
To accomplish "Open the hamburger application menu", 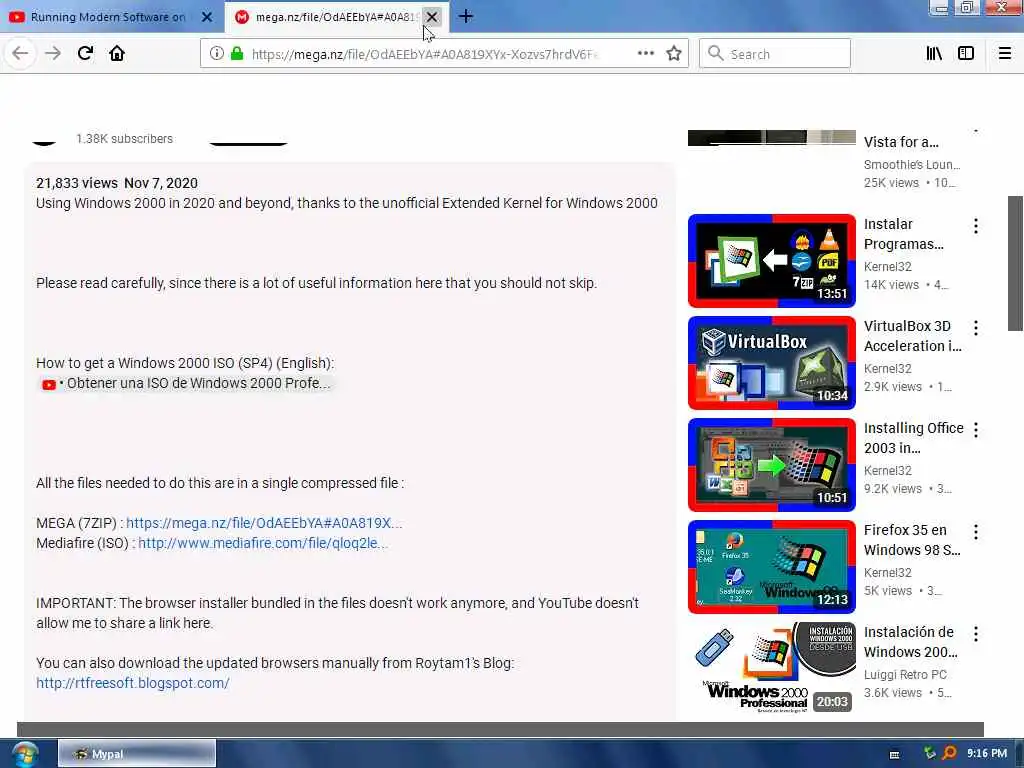I will tap(1005, 54).
